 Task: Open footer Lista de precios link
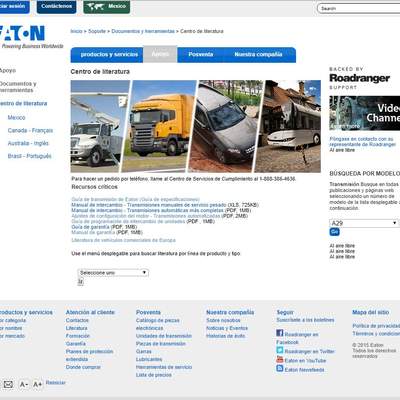point(154,375)
